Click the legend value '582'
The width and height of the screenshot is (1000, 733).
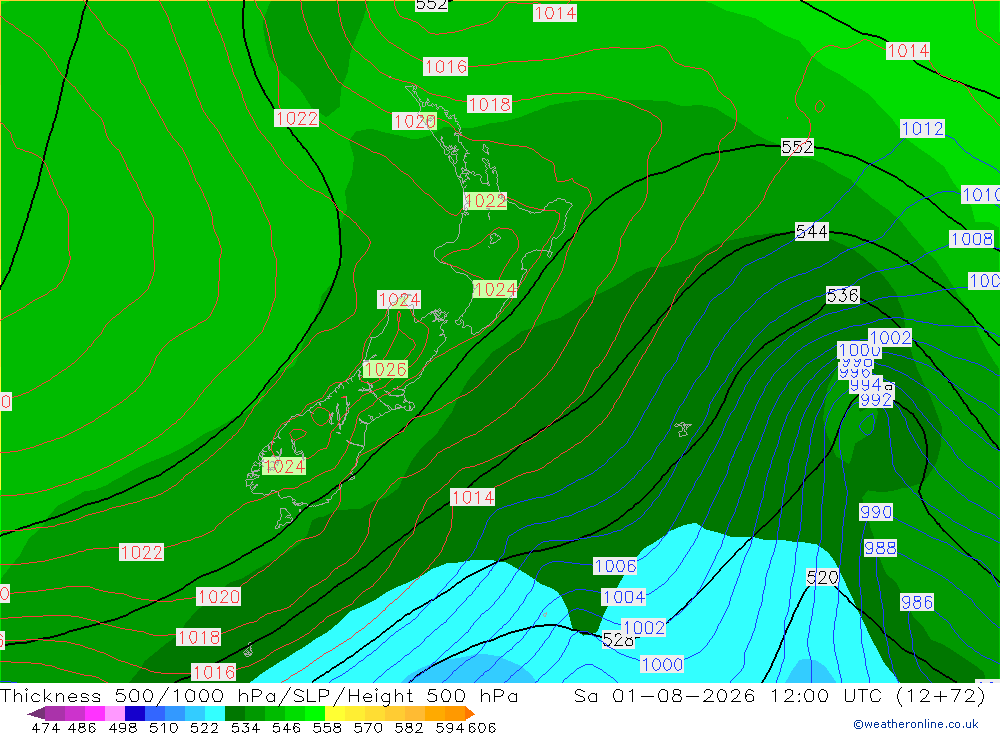pyautogui.click(x=409, y=728)
